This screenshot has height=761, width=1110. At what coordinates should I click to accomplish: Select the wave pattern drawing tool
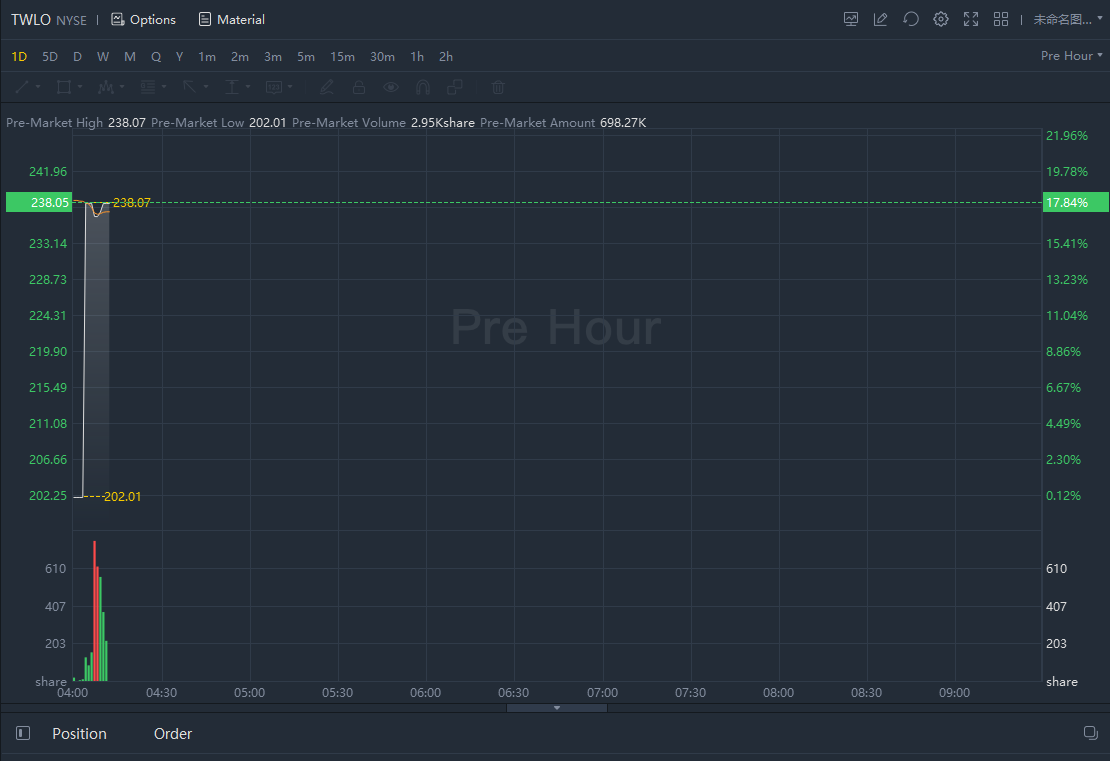105,87
